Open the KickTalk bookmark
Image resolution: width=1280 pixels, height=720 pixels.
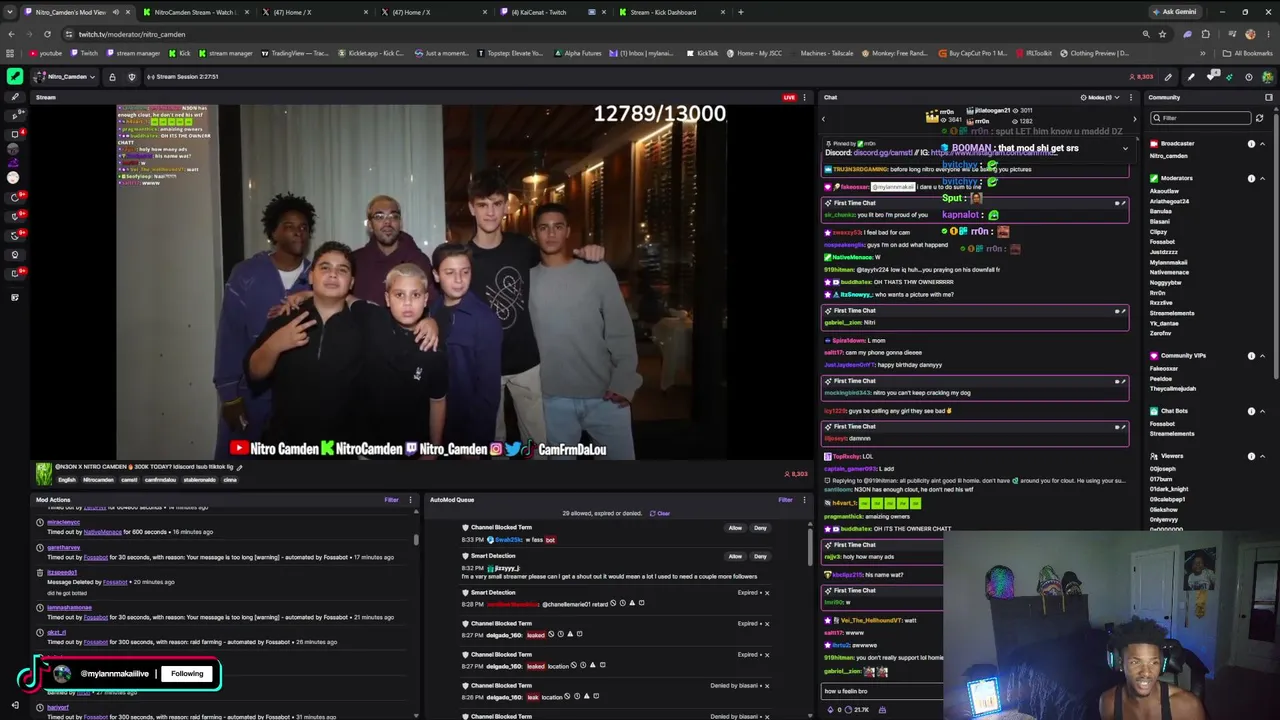[x=703, y=53]
